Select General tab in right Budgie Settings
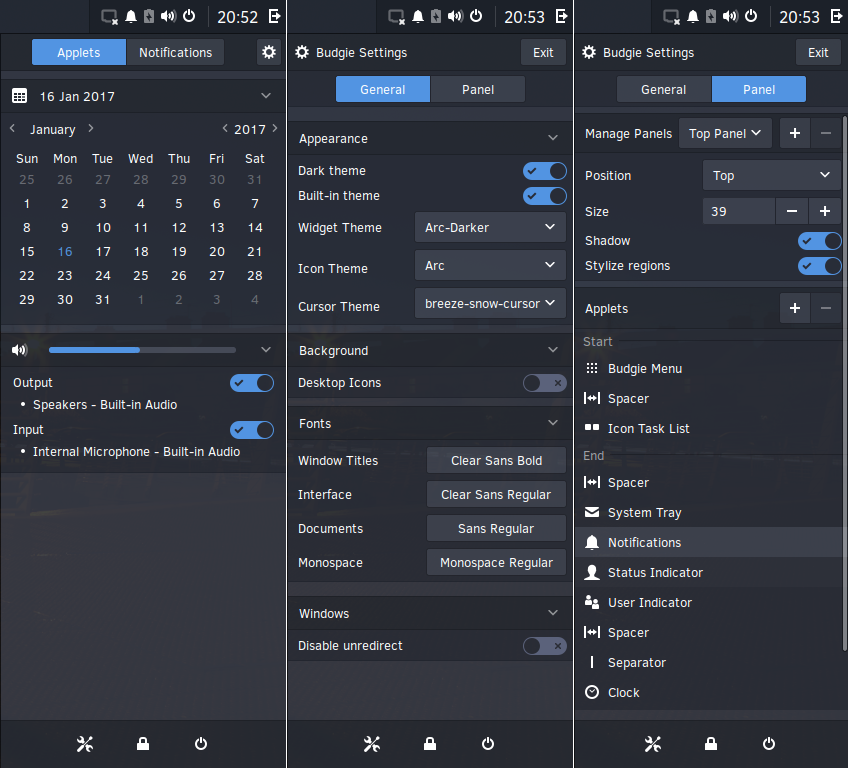The height and width of the screenshot is (768, 848). [664, 89]
